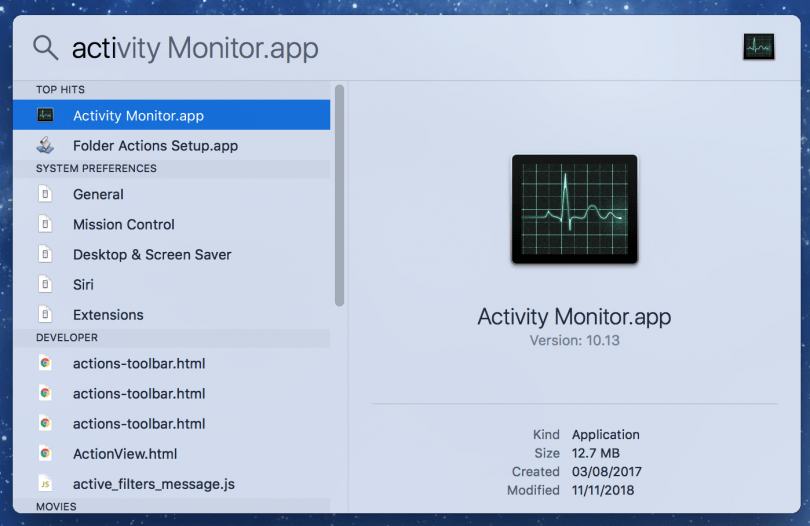Viewport: 810px width, 526px height.
Task: Choose the Mission Control result
Action: (x=172, y=224)
